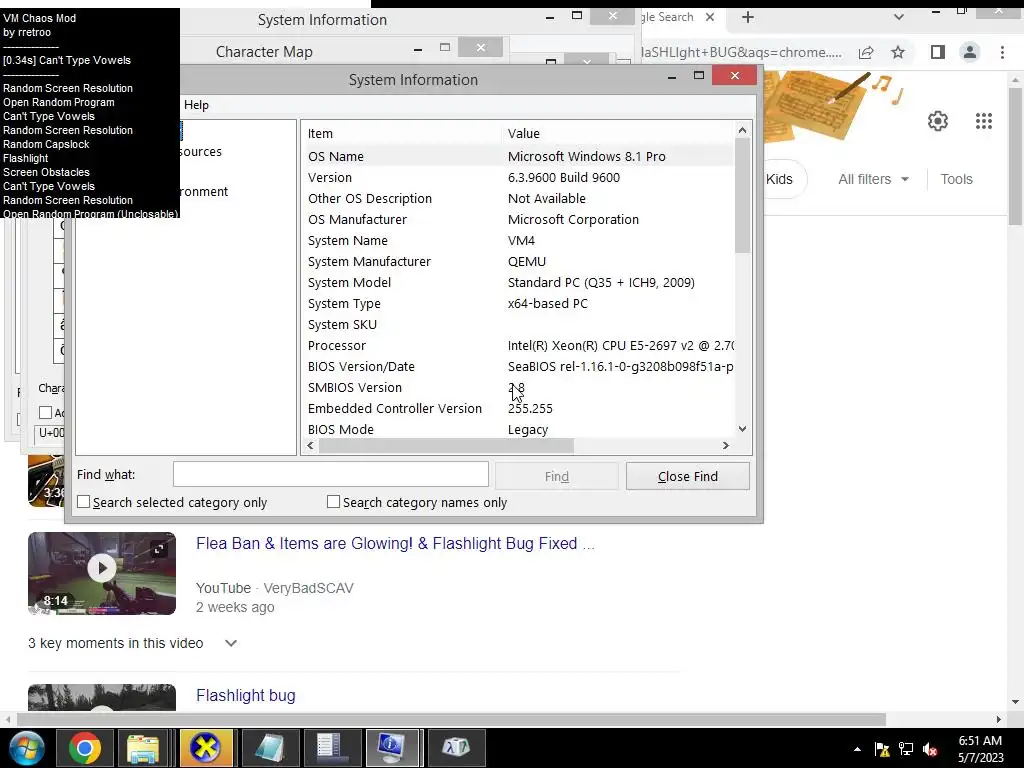Open Chrome profile avatar
1024x768 pixels.
coord(970,52)
